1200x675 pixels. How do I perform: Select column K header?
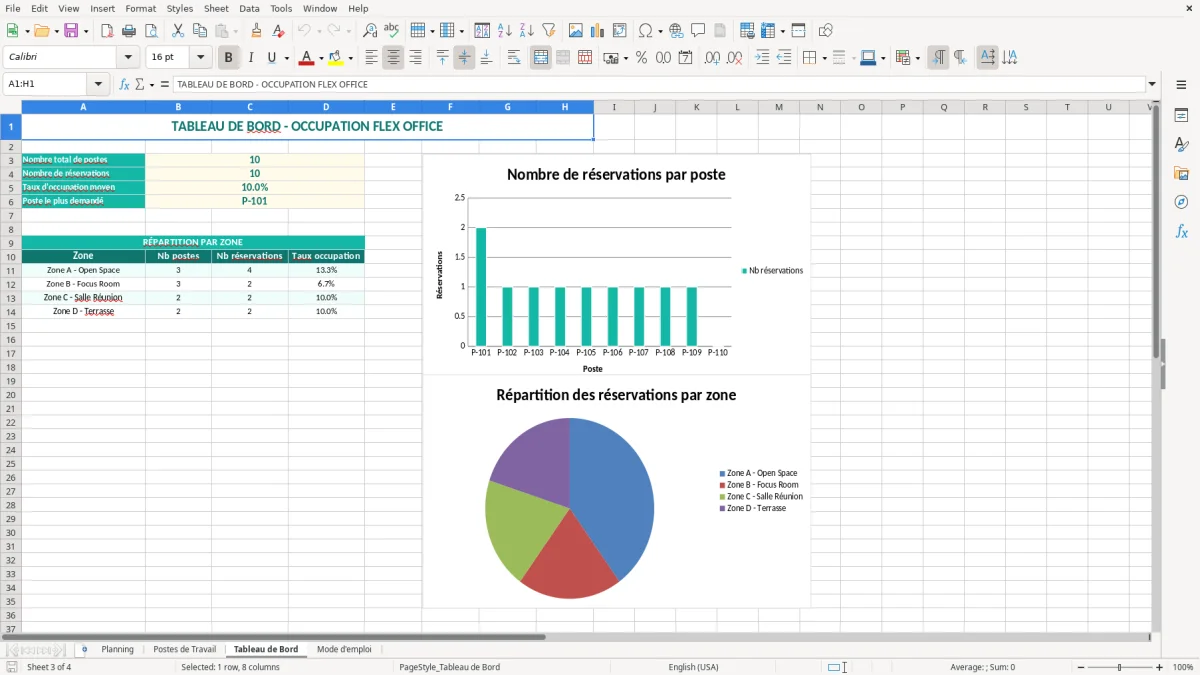696,107
